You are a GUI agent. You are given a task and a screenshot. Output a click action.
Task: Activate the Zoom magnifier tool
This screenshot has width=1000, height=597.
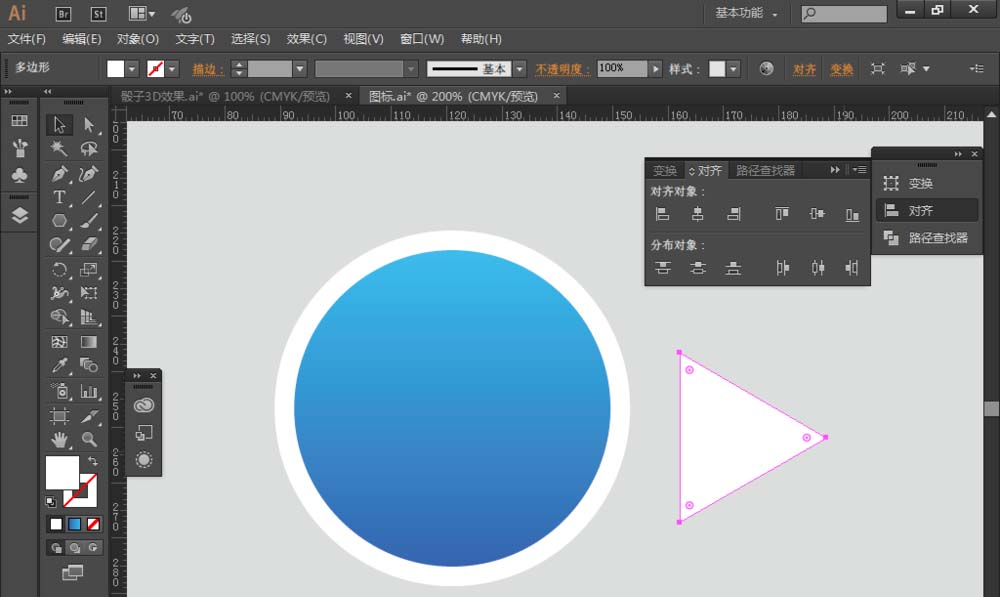click(89, 439)
